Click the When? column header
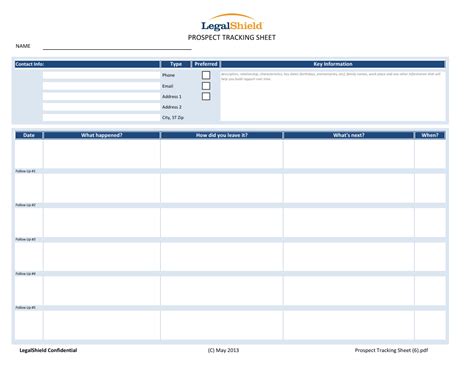Image resolution: width=474 pixels, height=366 pixels. tap(430, 135)
